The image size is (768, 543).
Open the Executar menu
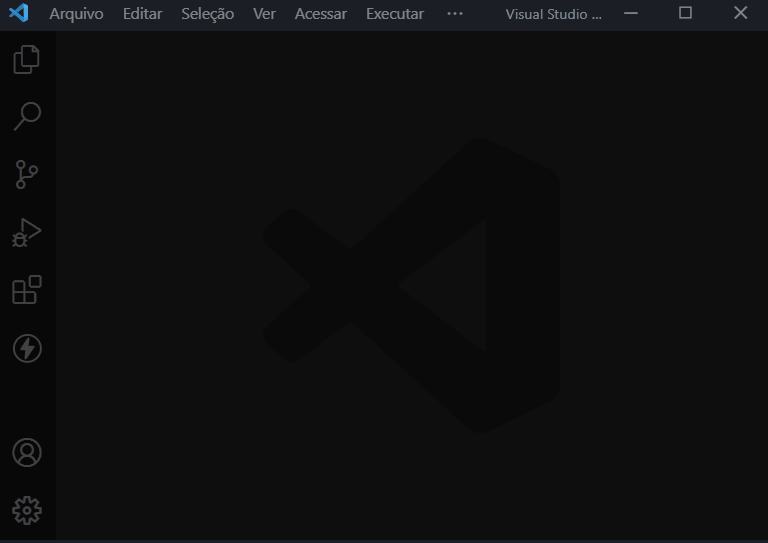point(394,14)
